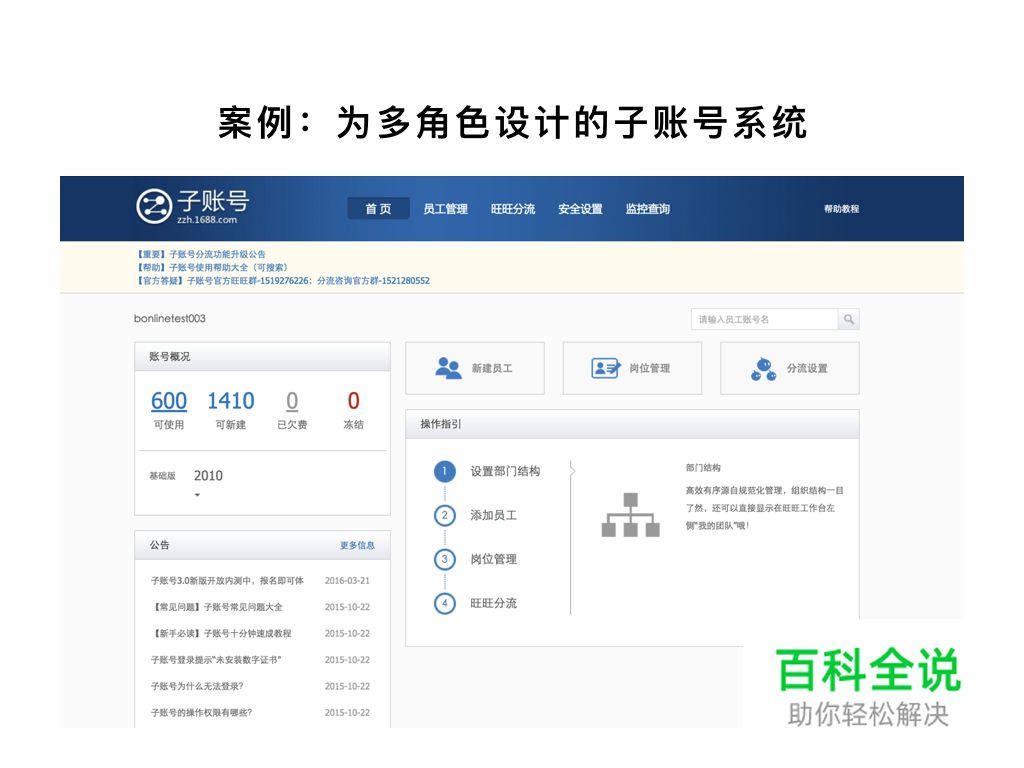
Task: Click the 分流设置 icon
Action: (762, 369)
